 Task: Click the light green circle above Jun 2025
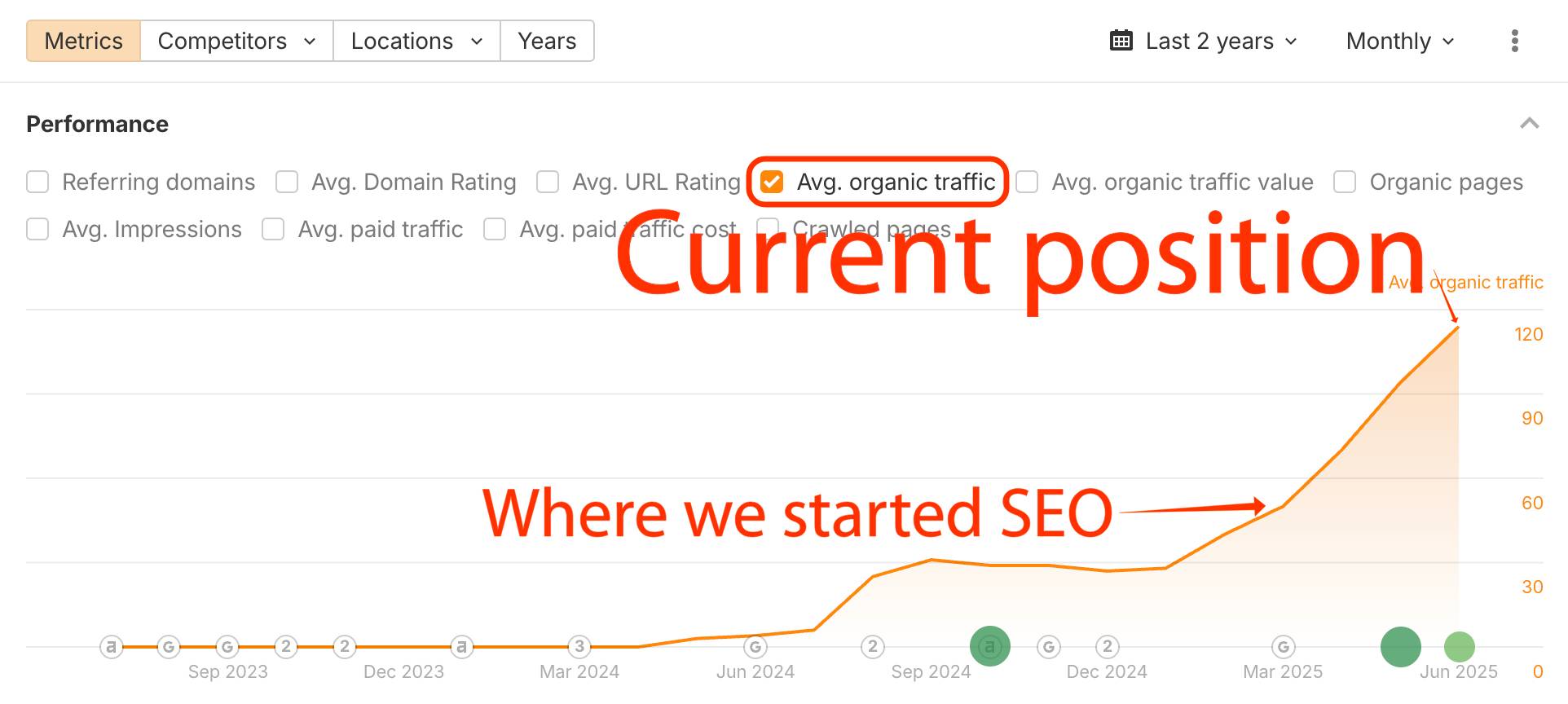point(1459,647)
